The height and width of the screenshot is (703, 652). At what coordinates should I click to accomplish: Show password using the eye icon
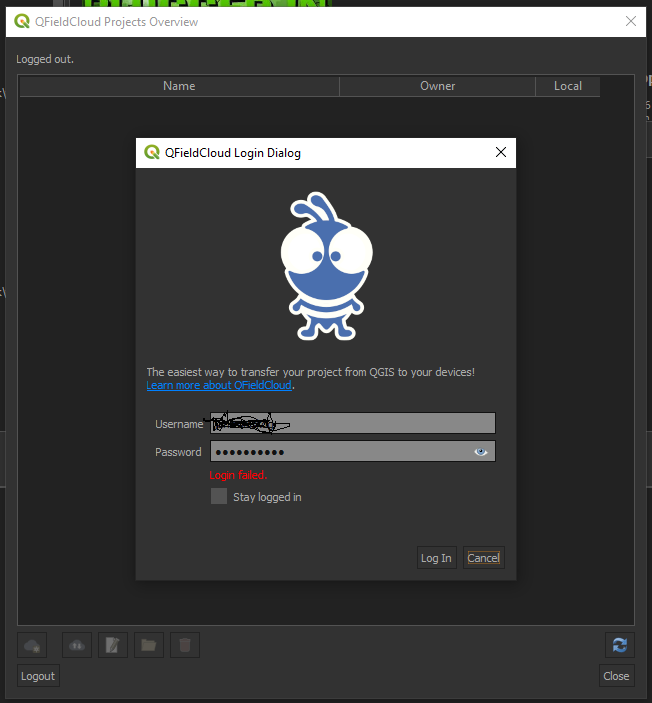[481, 451]
